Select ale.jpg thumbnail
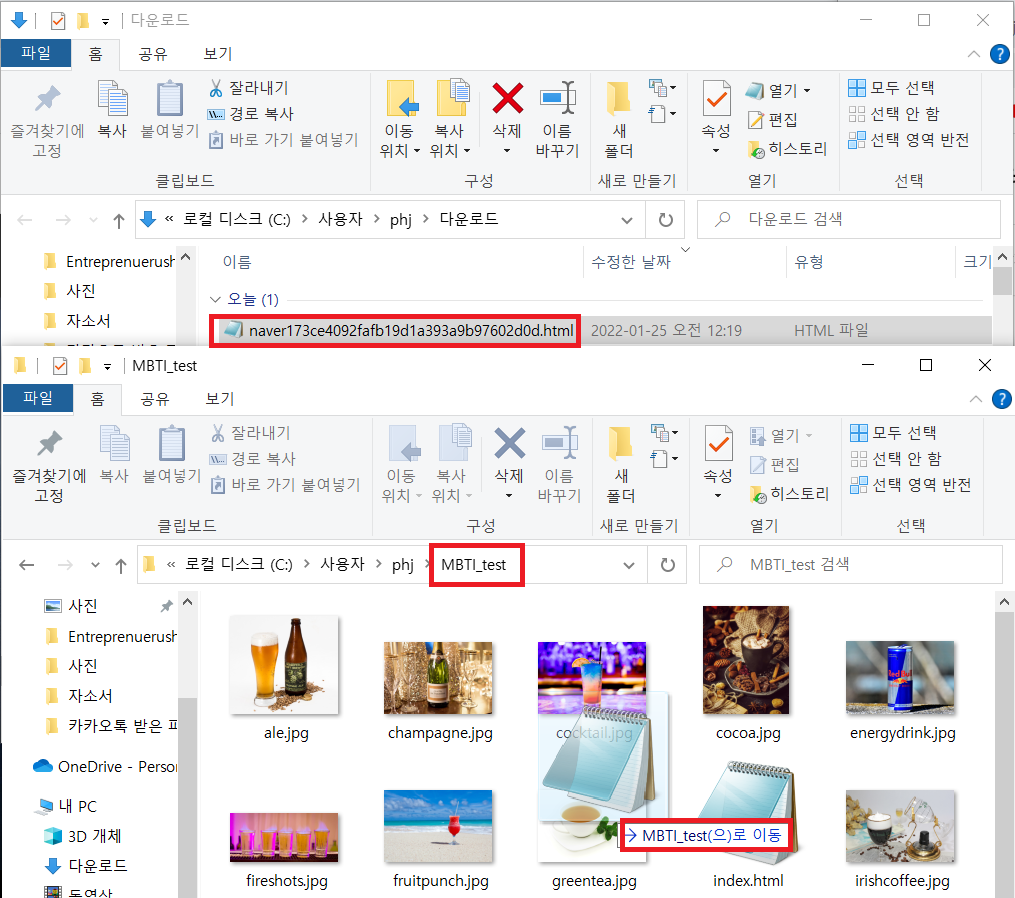This screenshot has height=898, width=1015. (284, 666)
